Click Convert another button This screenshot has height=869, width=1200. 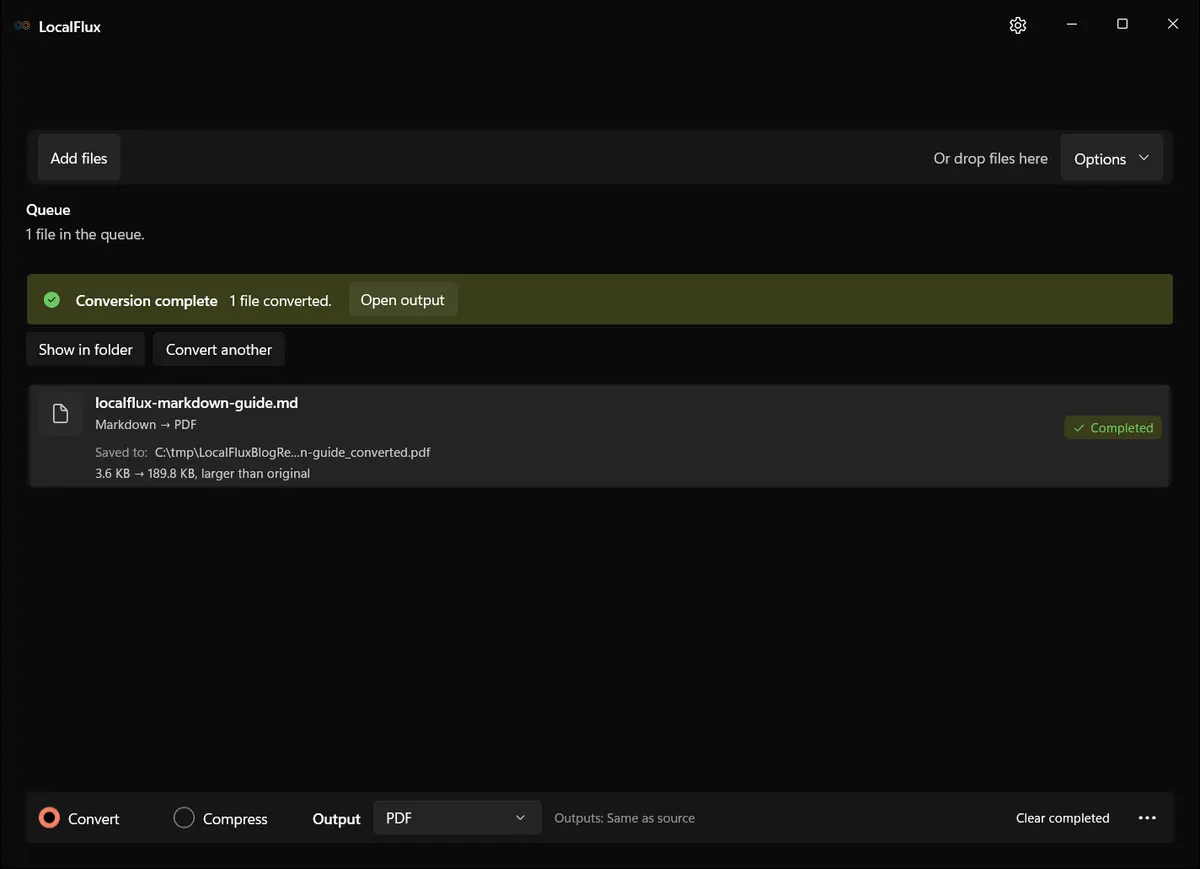coord(219,349)
